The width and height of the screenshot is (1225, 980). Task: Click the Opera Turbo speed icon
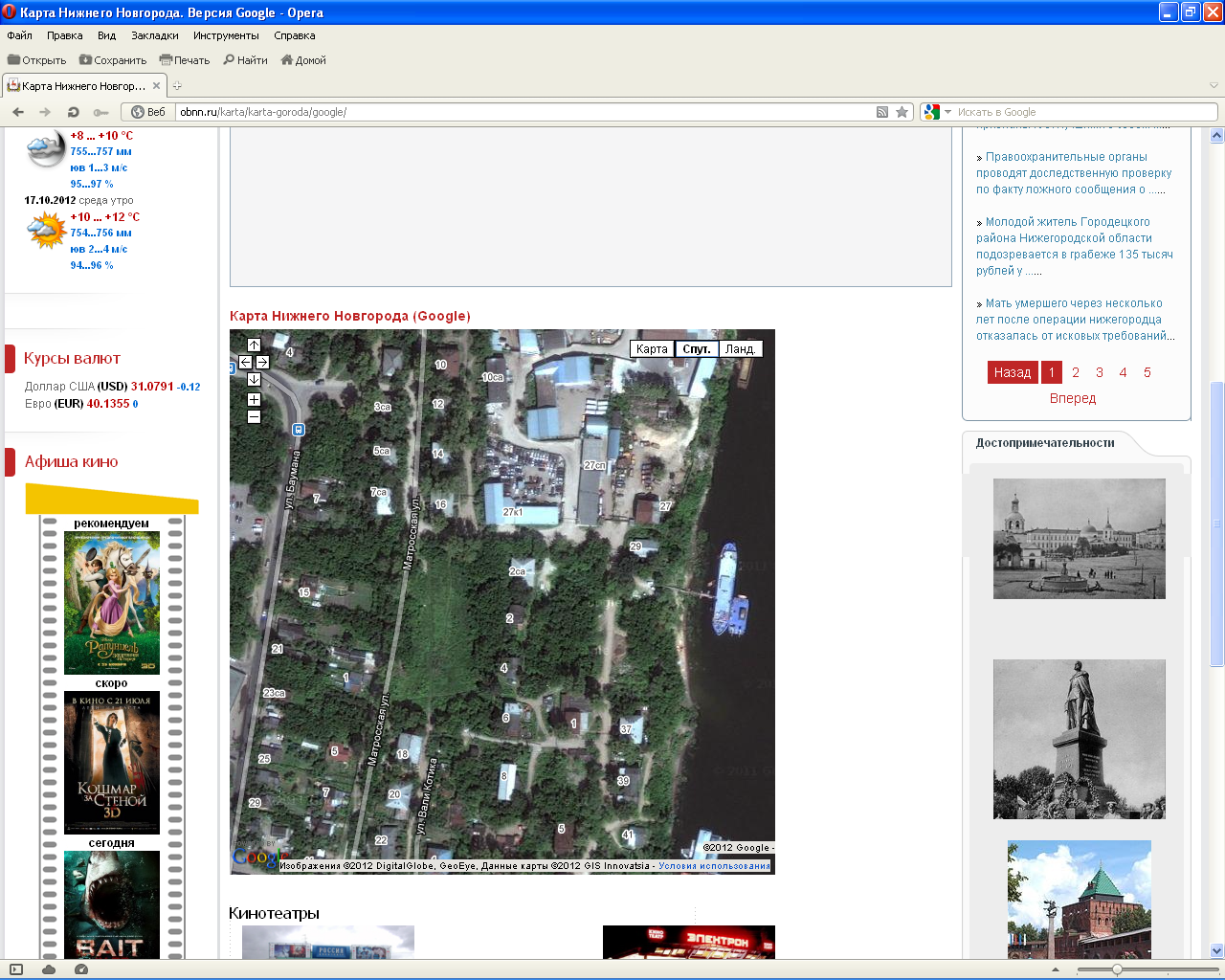click(x=81, y=969)
